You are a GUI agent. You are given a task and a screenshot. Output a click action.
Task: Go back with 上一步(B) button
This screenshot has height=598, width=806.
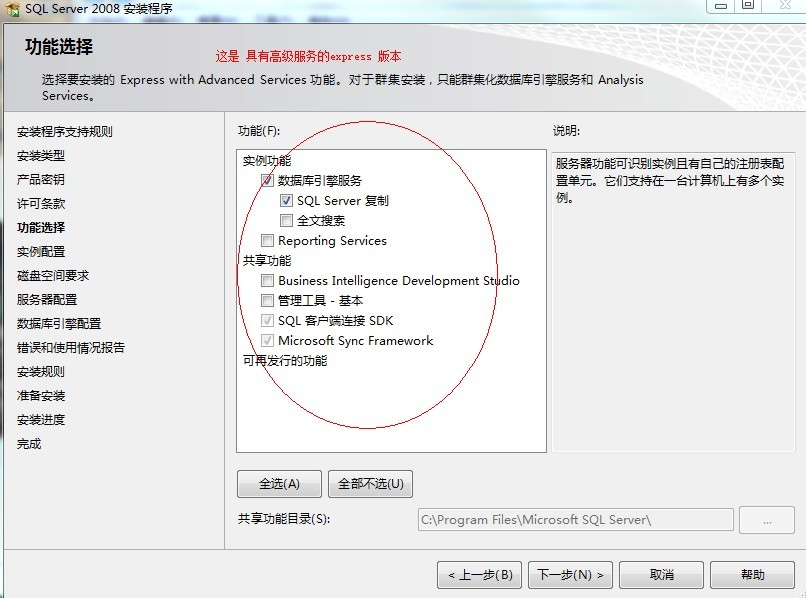[480, 575]
